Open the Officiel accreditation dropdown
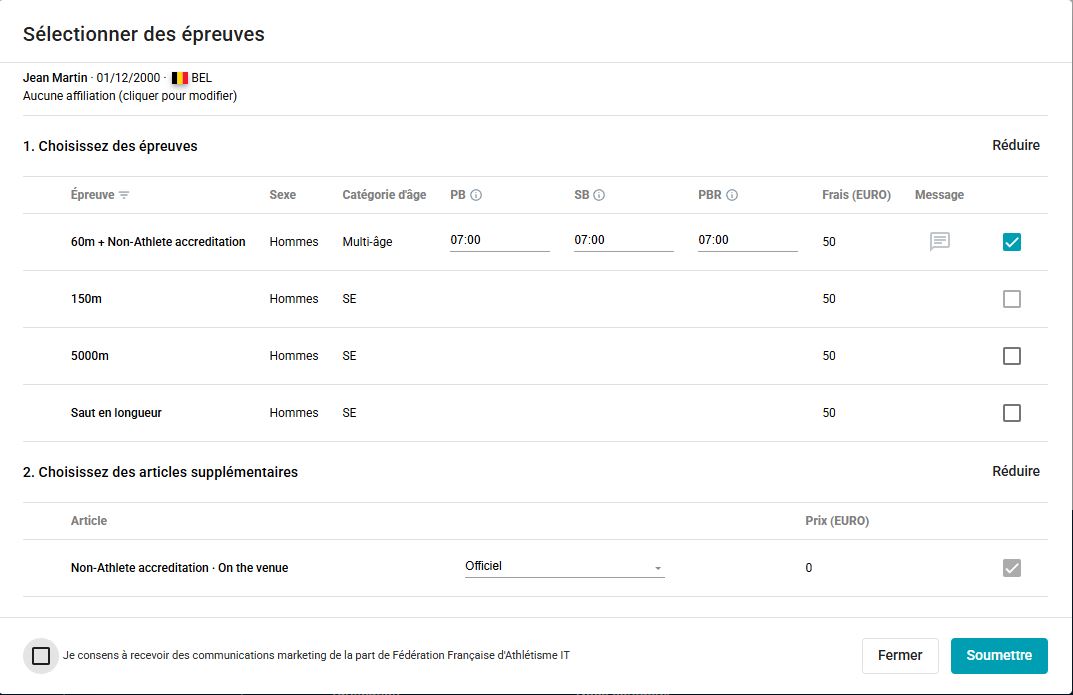The width and height of the screenshot is (1073, 695). tap(565, 566)
